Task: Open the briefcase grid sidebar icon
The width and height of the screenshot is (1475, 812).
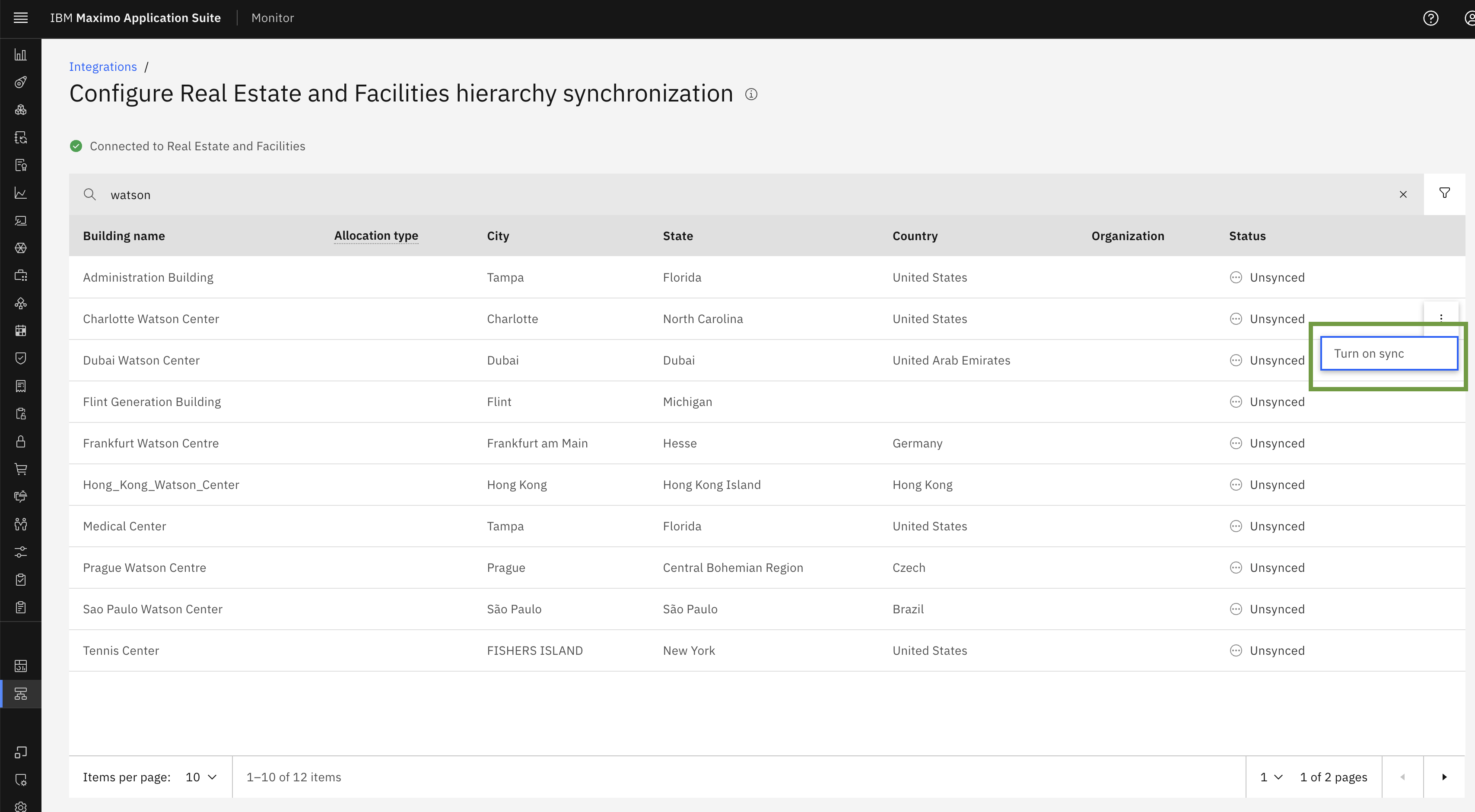Action: pos(21,276)
